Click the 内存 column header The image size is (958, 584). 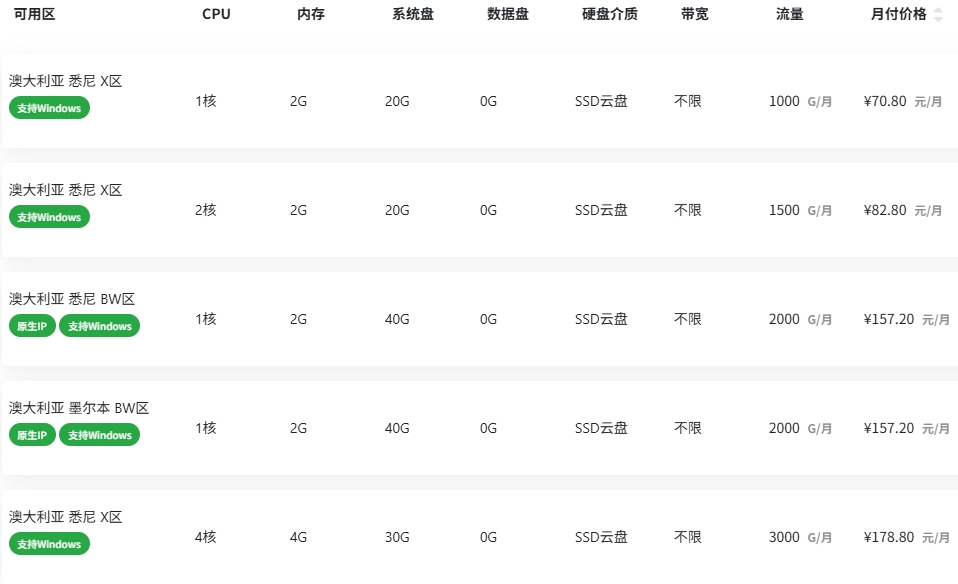click(x=311, y=15)
